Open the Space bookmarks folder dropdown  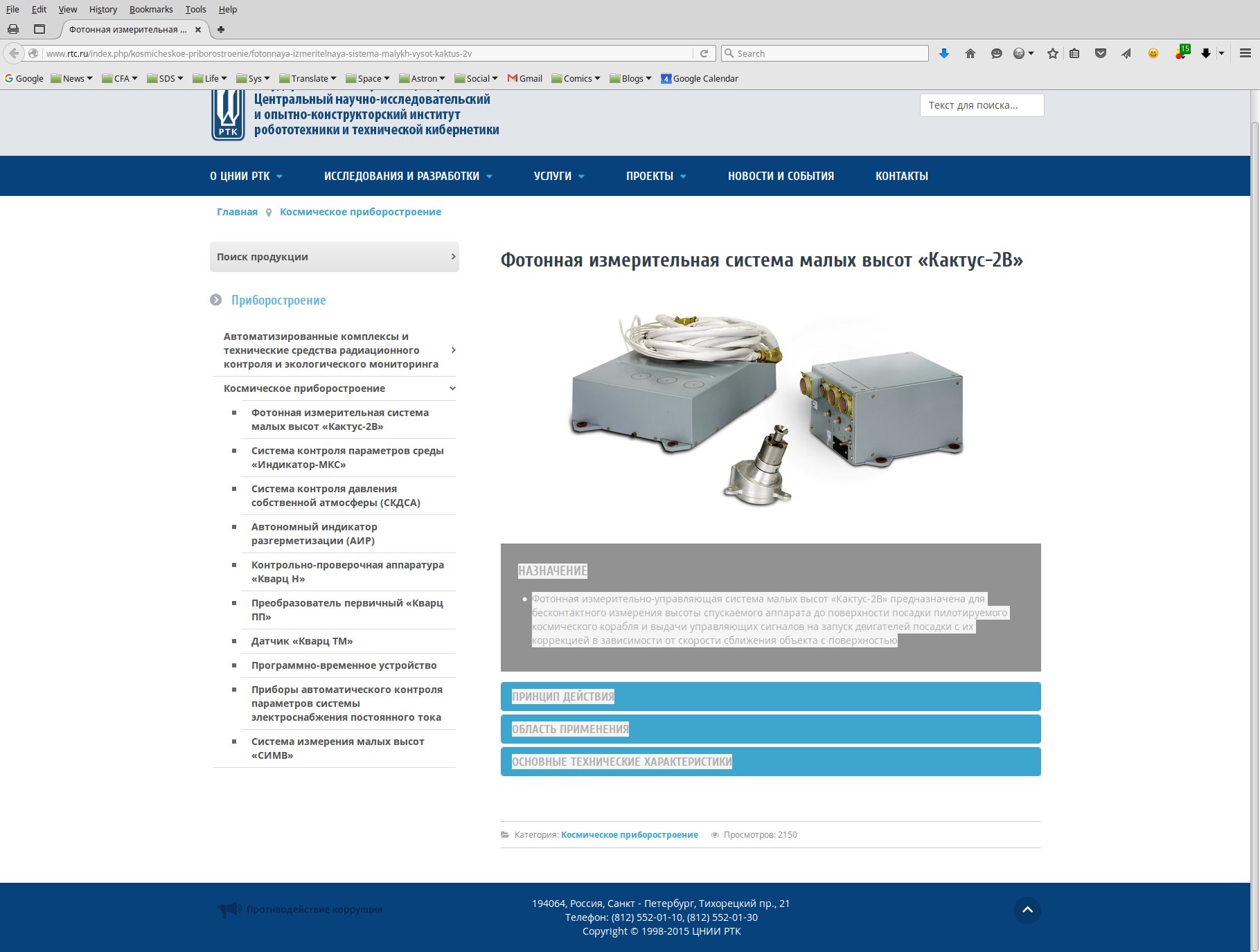click(x=368, y=78)
